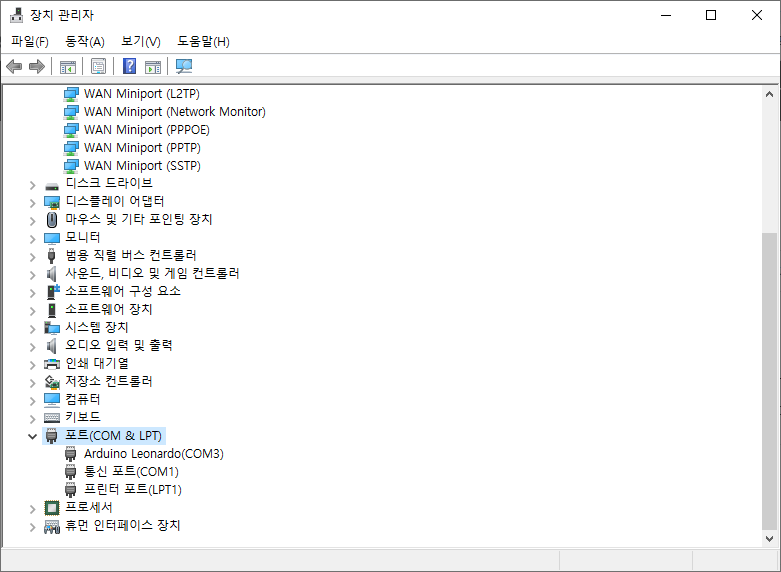The width and height of the screenshot is (781, 572).
Task: Select the WAN Miniport (L2TP) network icon
Action: coord(71,94)
